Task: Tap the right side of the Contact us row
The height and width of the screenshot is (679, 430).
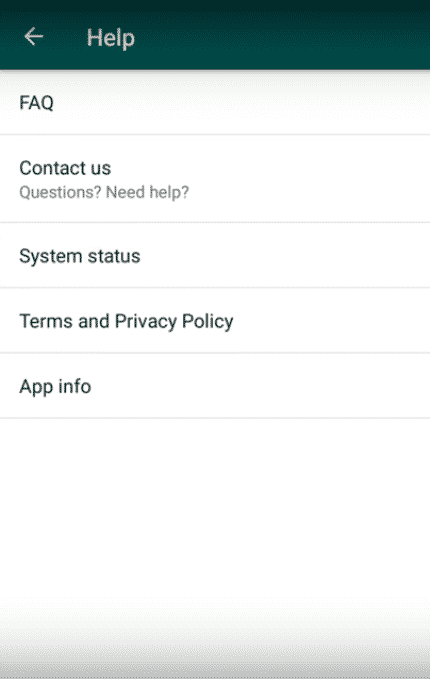Action: [x=368, y=179]
